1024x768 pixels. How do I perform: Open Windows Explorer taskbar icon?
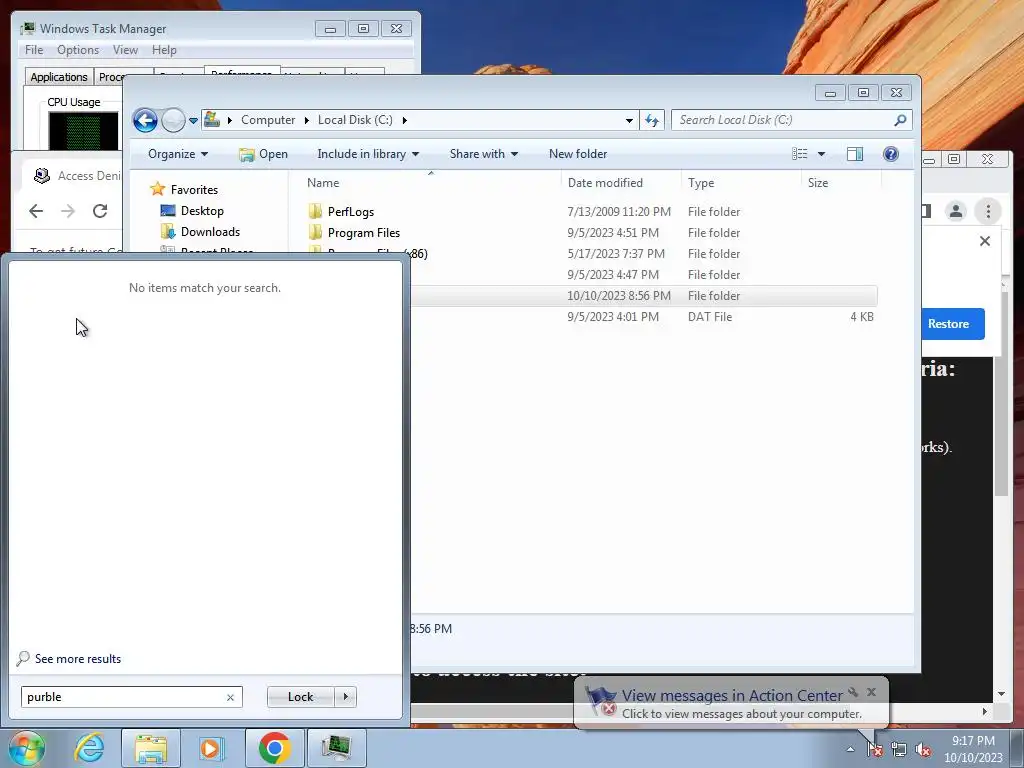pyautogui.click(x=151, y=748)
